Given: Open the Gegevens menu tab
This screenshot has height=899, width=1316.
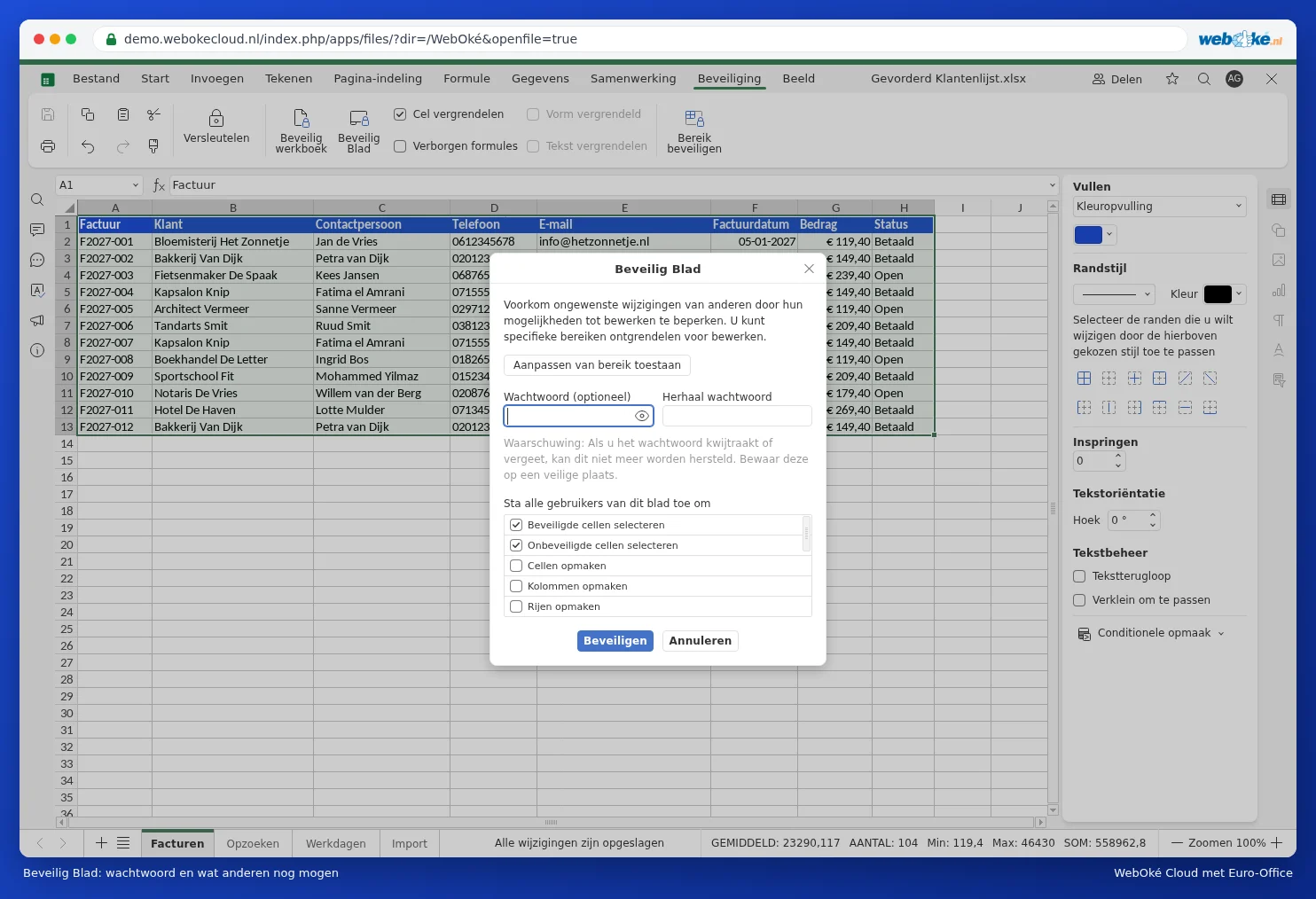Looking at the screenshot, I should tap(540, 79).
